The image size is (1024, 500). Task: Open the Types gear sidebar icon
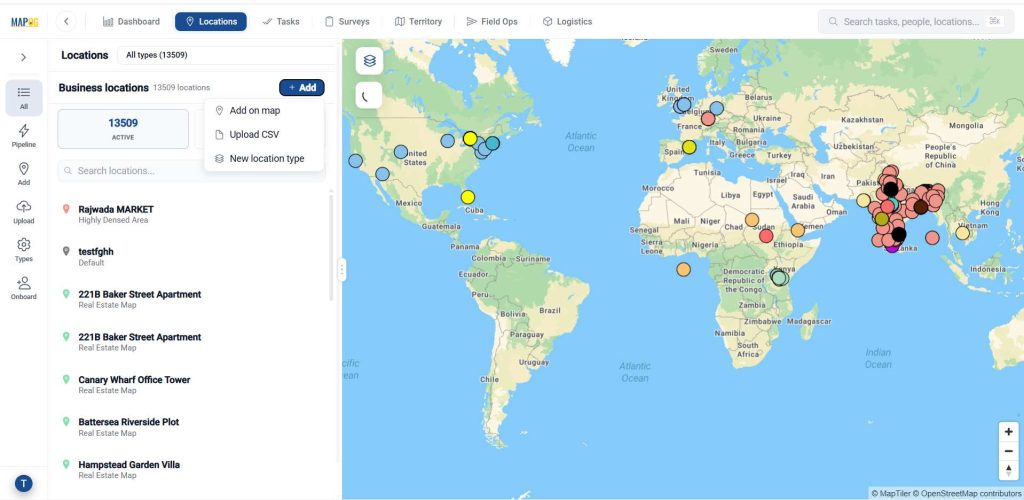24,249
